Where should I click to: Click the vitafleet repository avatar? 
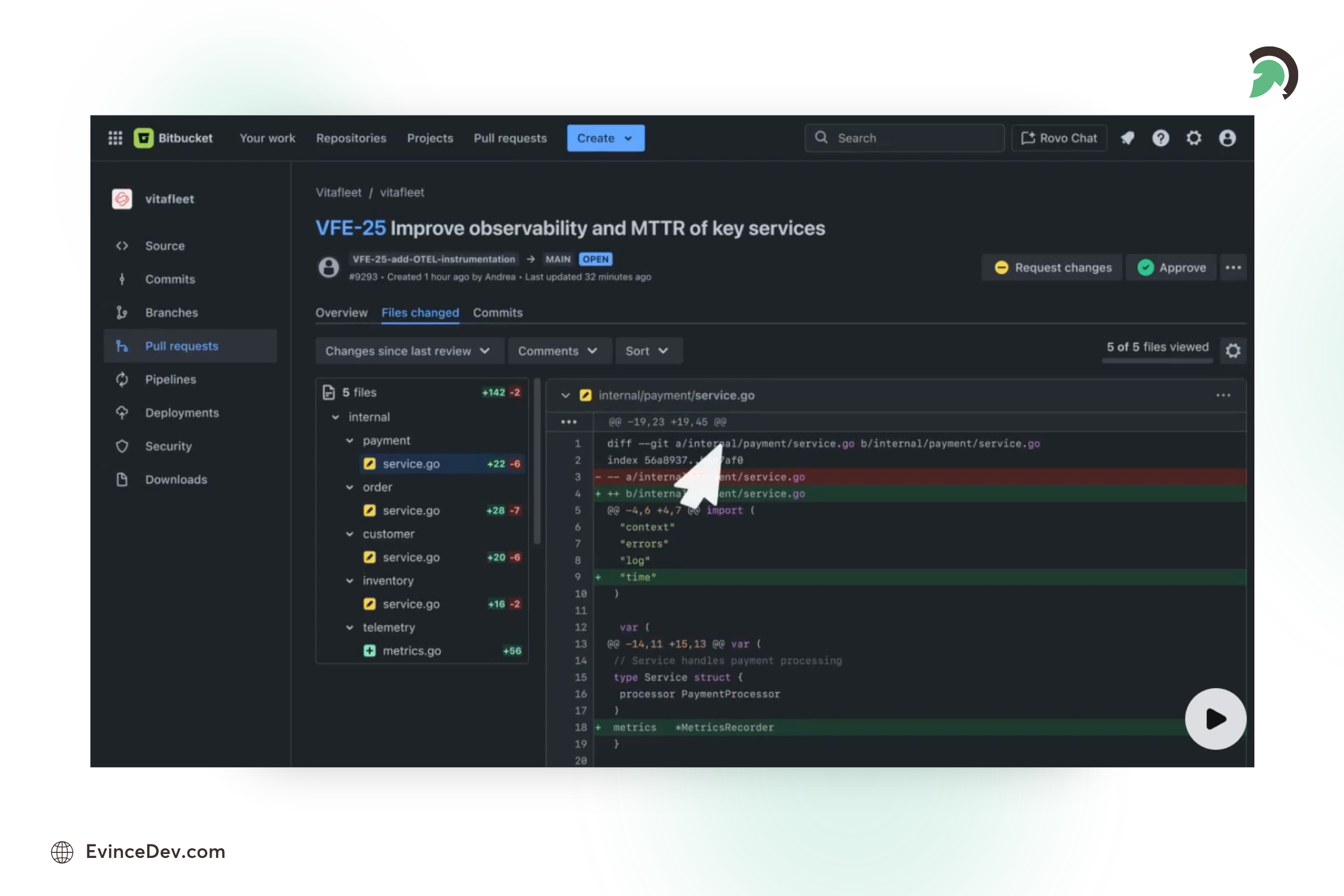click(122, 199)
